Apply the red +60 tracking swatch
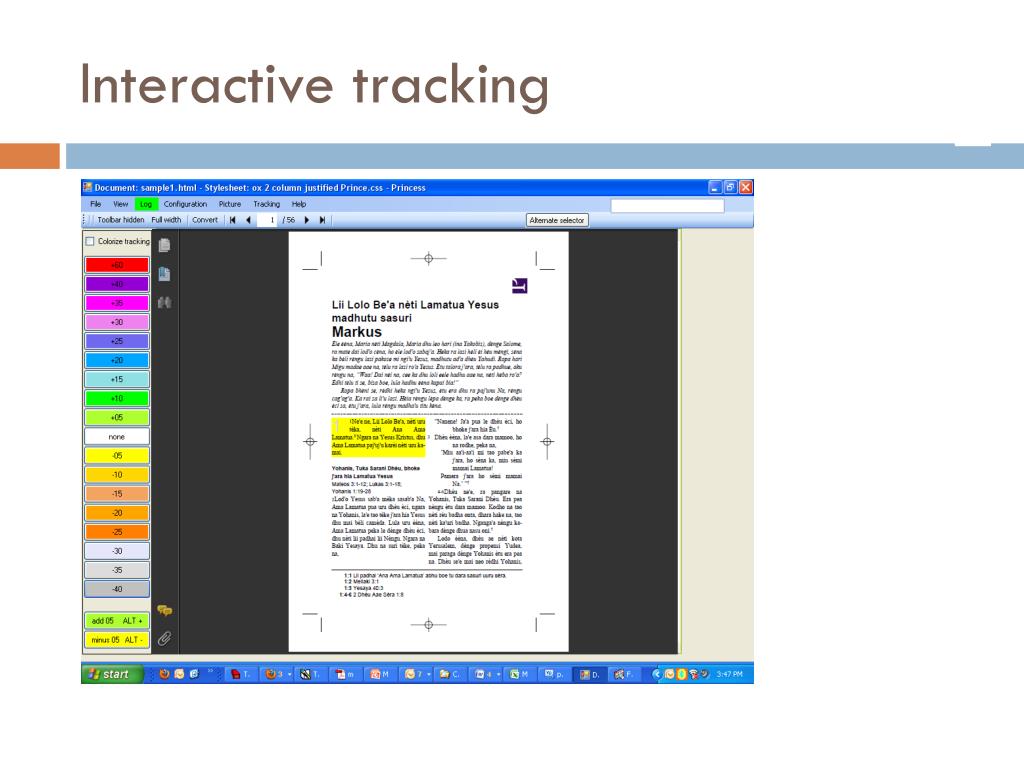The height and width of the screenshot is (768, 1024). tap(117, 265)
